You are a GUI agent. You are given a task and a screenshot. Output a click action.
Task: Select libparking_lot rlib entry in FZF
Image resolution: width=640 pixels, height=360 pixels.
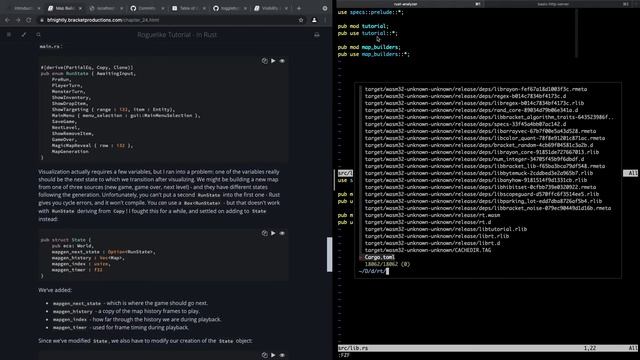pos(483,201)
